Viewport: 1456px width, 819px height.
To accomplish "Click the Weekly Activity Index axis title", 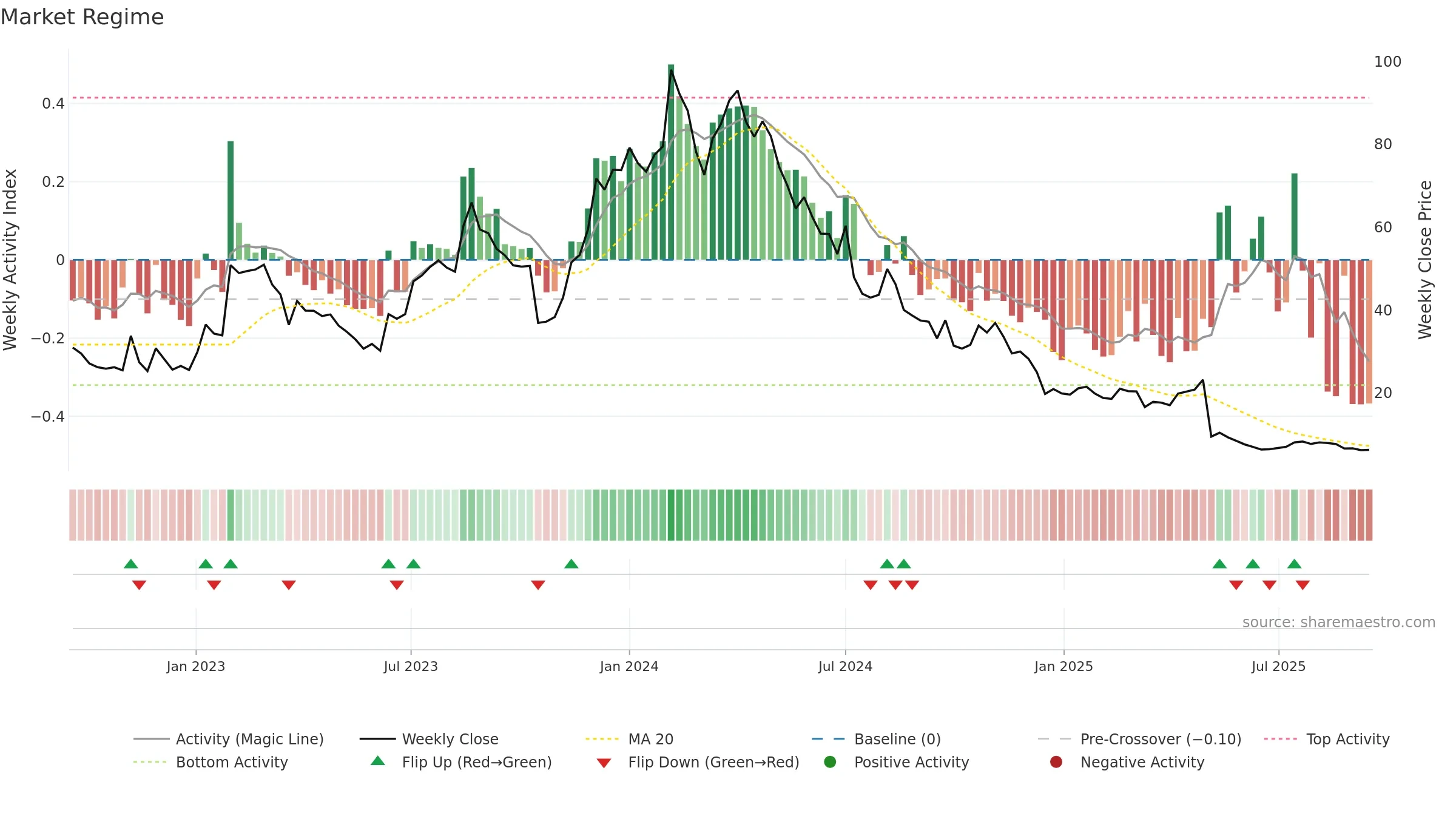I will (10, 260).
